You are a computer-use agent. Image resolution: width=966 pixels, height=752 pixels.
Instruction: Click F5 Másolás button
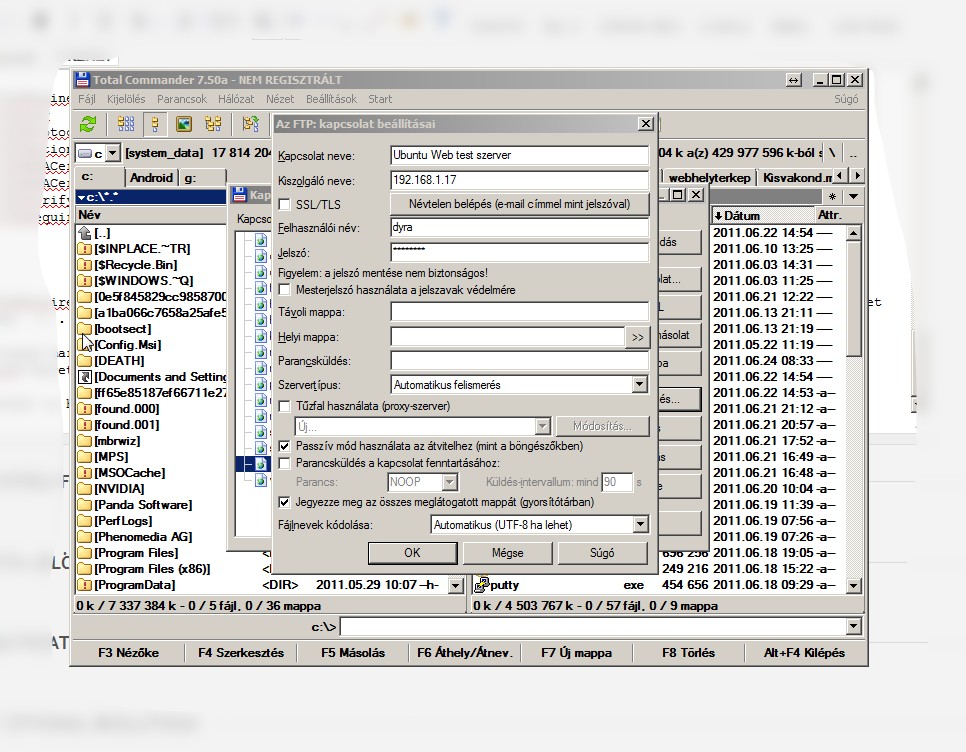click(x=353, y=653)
